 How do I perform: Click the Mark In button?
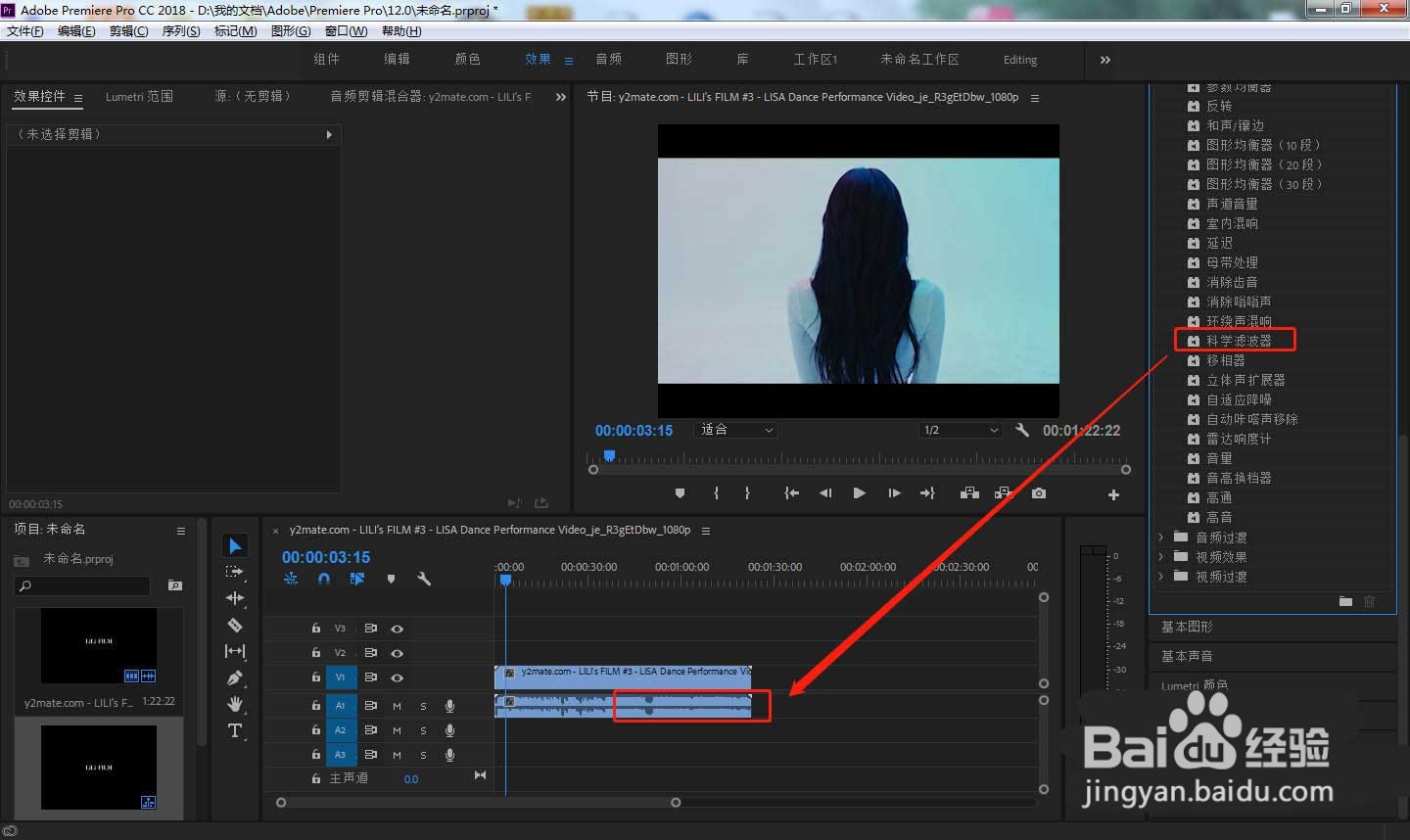coord(717,493)
